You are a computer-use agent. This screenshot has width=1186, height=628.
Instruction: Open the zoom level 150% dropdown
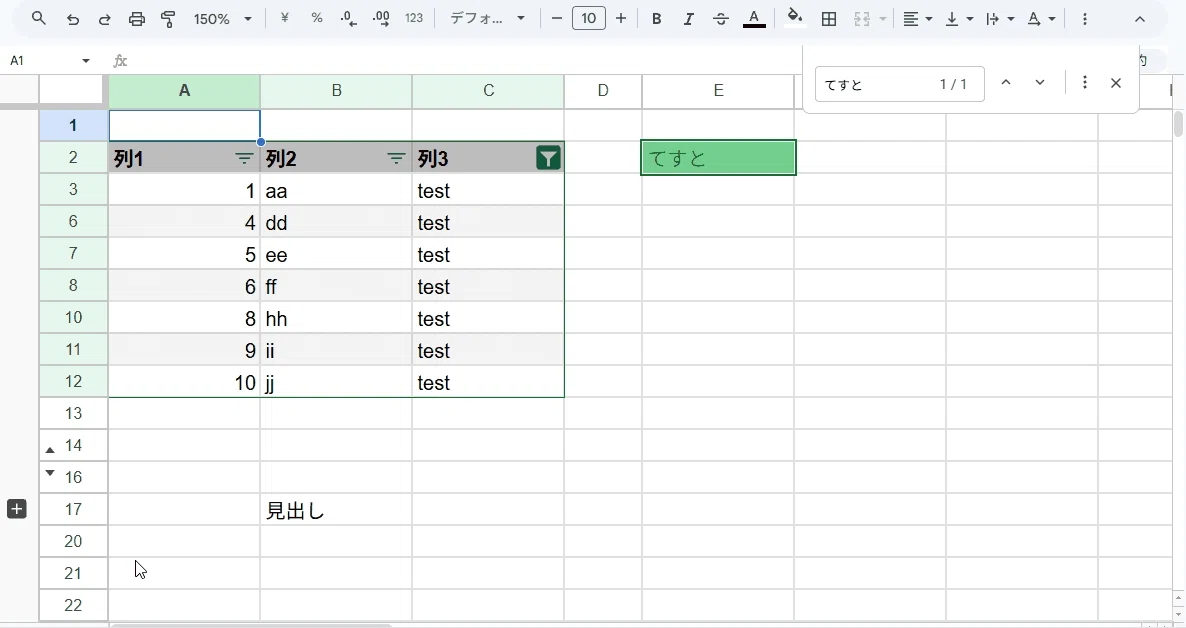(222, 19)
